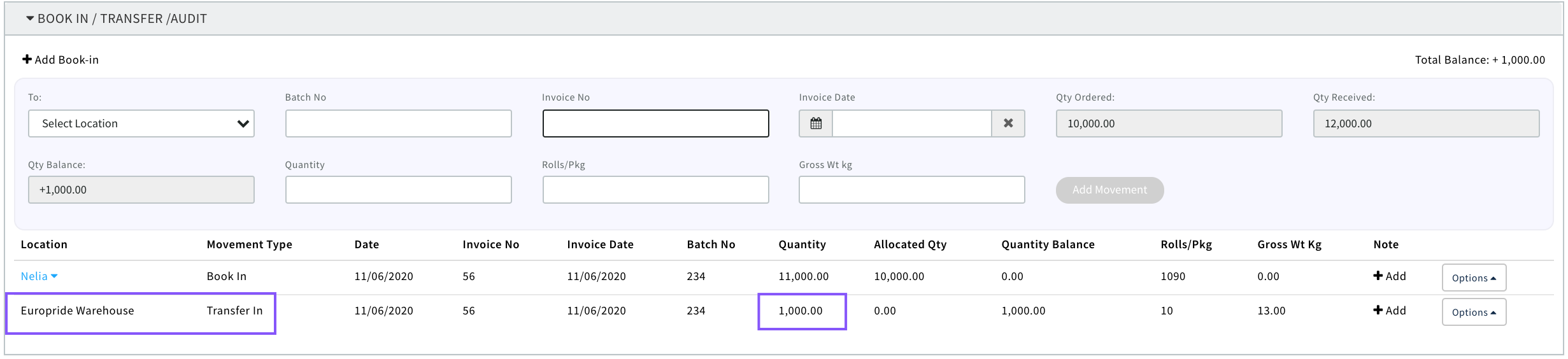
Task: Clear the Invoice Date with X icon
Action: (1008, 123)
